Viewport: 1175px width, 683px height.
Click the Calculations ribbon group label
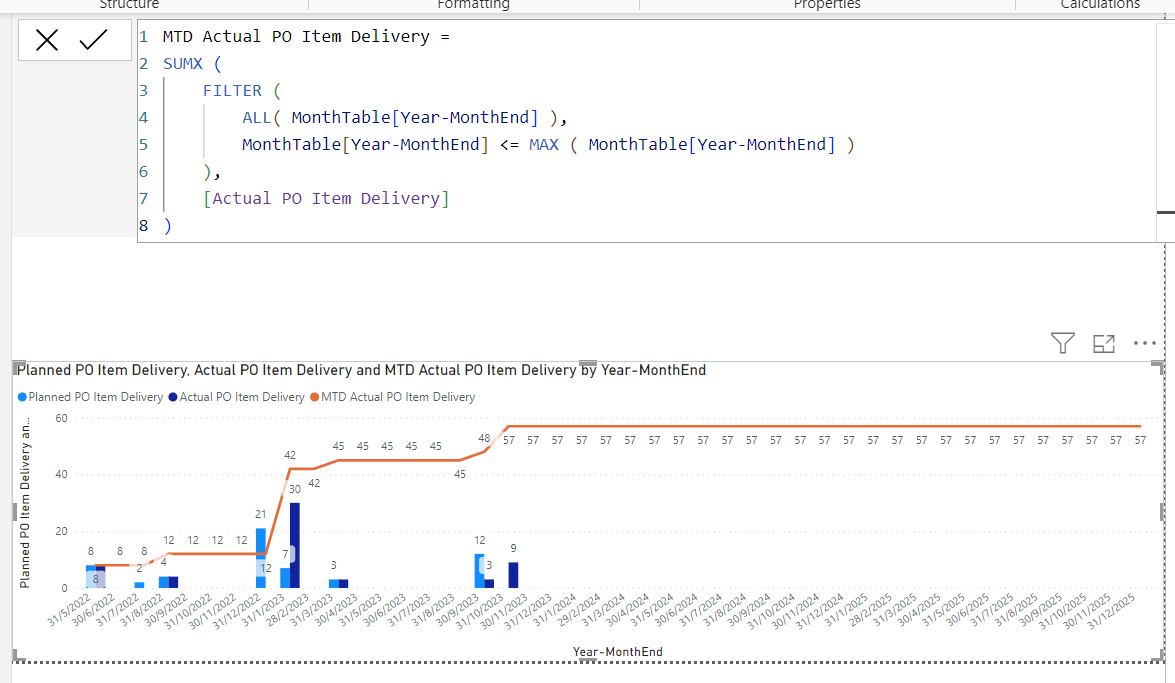(1100, 4)
